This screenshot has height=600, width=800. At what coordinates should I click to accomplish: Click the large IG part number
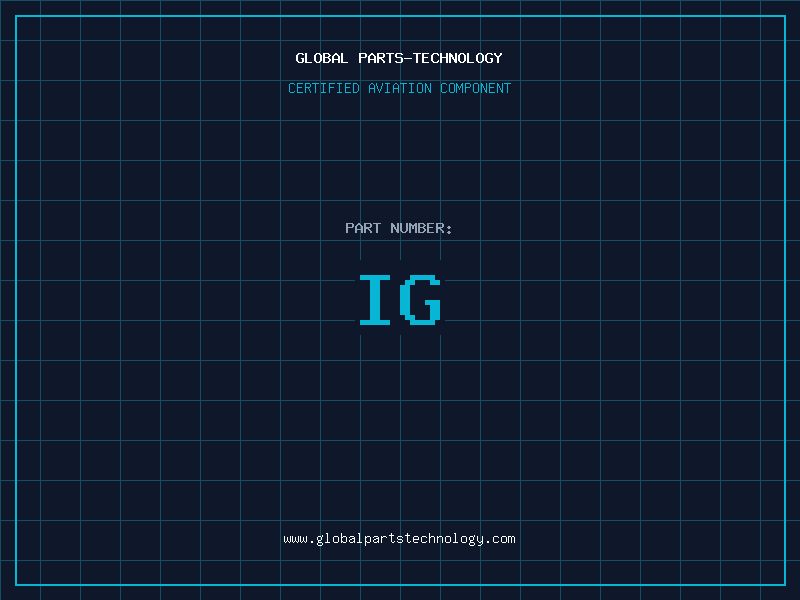coord(400,299)
